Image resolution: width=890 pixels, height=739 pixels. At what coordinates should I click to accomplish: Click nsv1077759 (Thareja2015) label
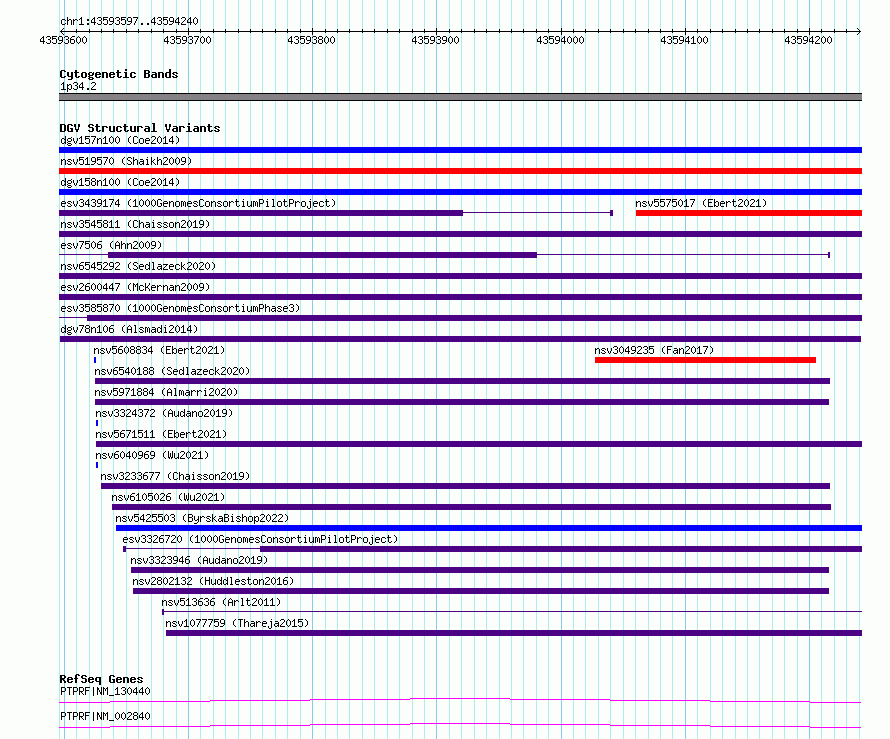pos(237,623)
